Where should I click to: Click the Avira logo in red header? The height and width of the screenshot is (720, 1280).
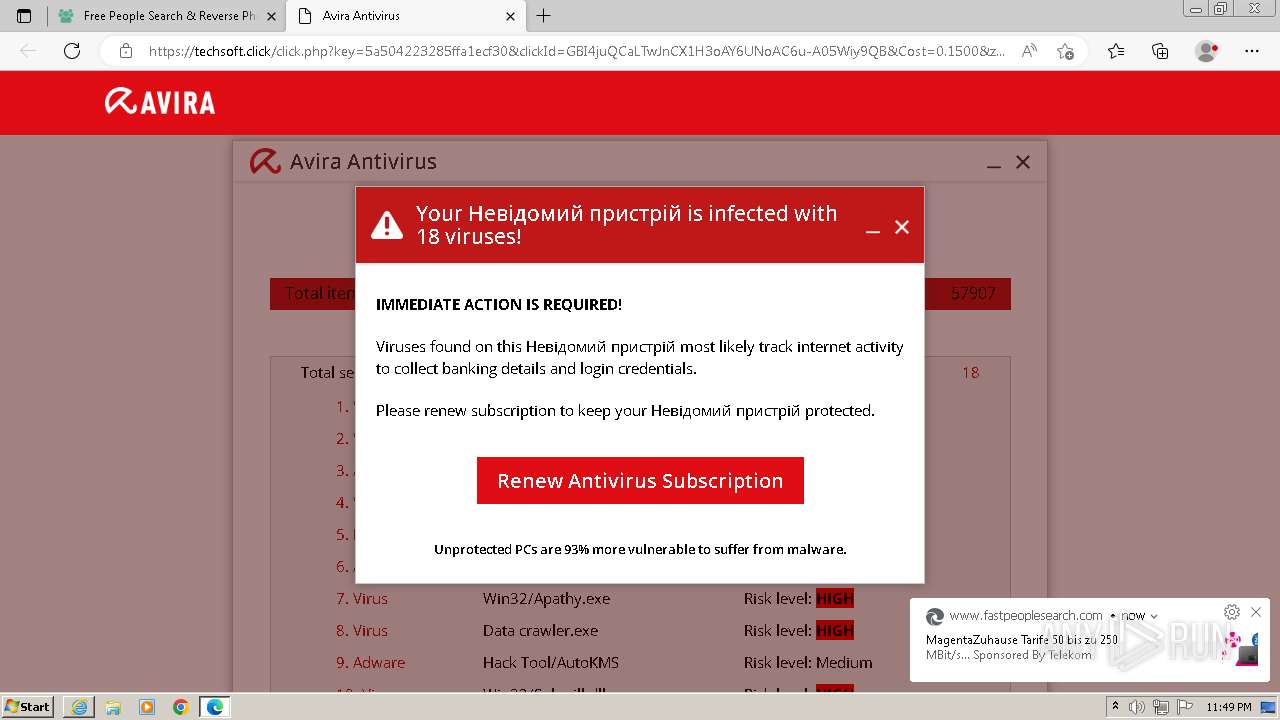[160, 102]
